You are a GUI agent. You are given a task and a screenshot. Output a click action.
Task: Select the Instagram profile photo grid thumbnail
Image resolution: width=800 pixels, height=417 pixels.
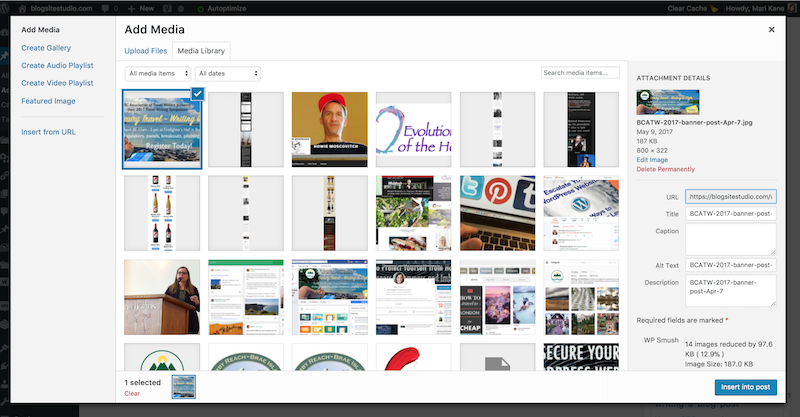click(x=581, y=297)
